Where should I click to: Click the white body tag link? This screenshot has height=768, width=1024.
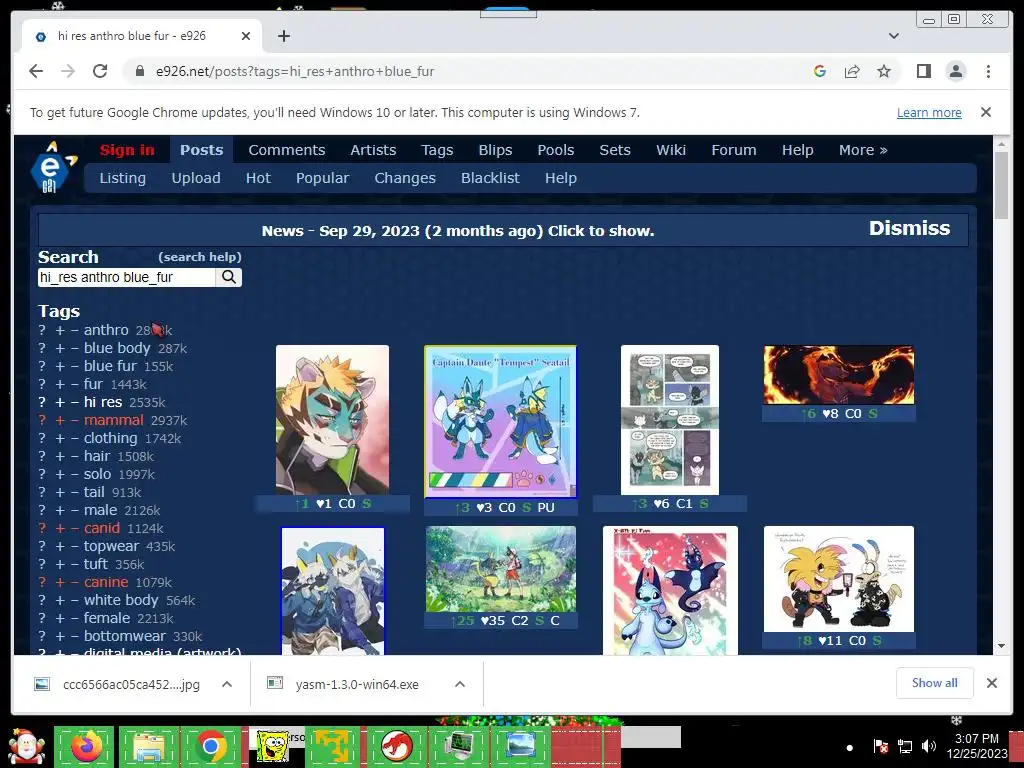121,600
